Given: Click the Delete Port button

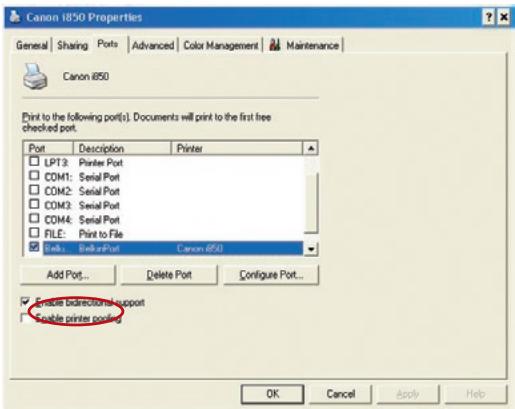Looking at the screenshot, I should (169, 275).
